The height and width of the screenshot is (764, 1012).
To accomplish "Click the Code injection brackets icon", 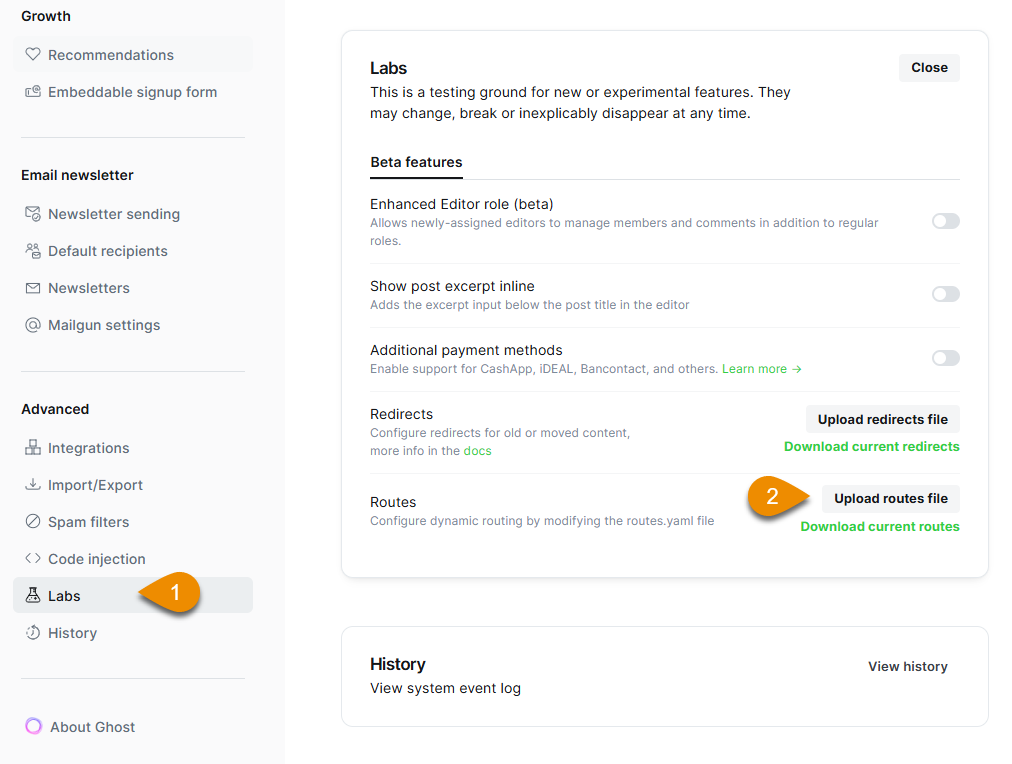I will click(x=33, y=558).
